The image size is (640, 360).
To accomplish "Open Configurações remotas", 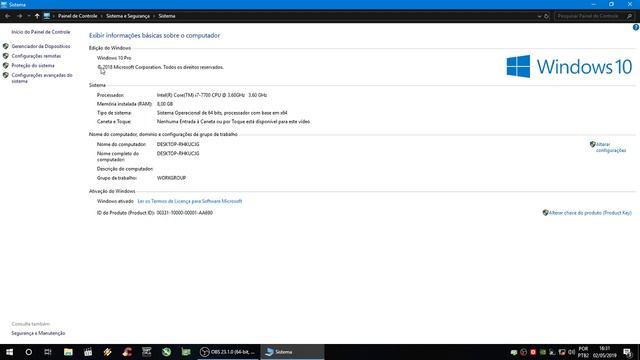I will 36,56.
